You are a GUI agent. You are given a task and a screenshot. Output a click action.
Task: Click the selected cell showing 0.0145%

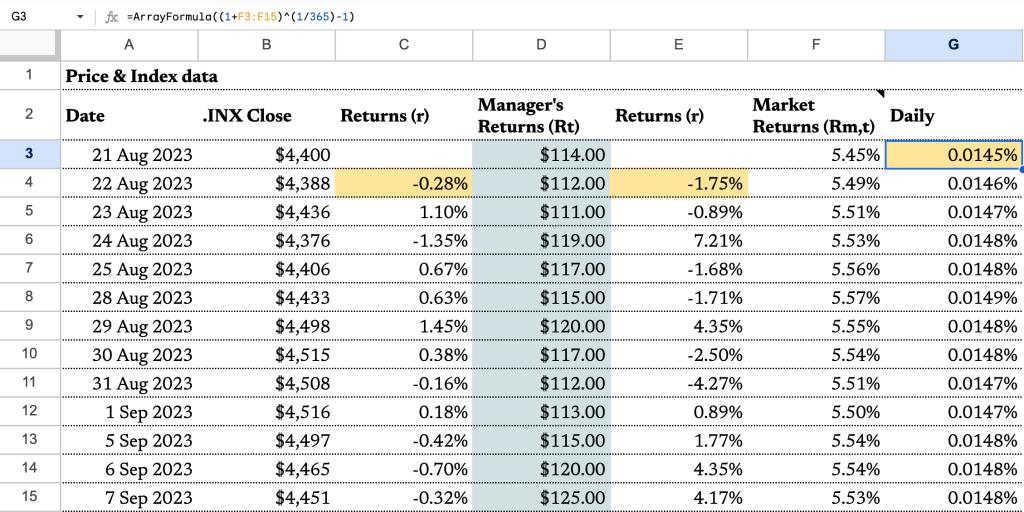click(953, 155)
